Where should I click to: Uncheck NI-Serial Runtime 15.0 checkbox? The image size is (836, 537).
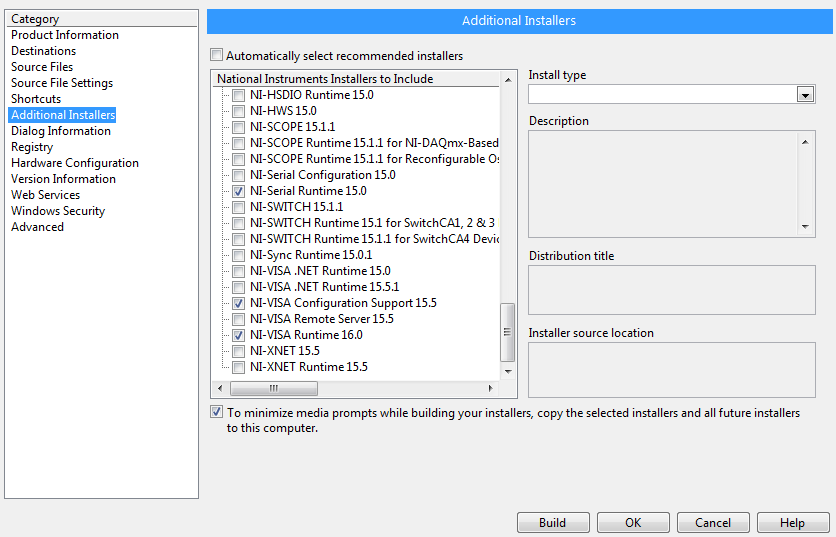tap(238, 191)
